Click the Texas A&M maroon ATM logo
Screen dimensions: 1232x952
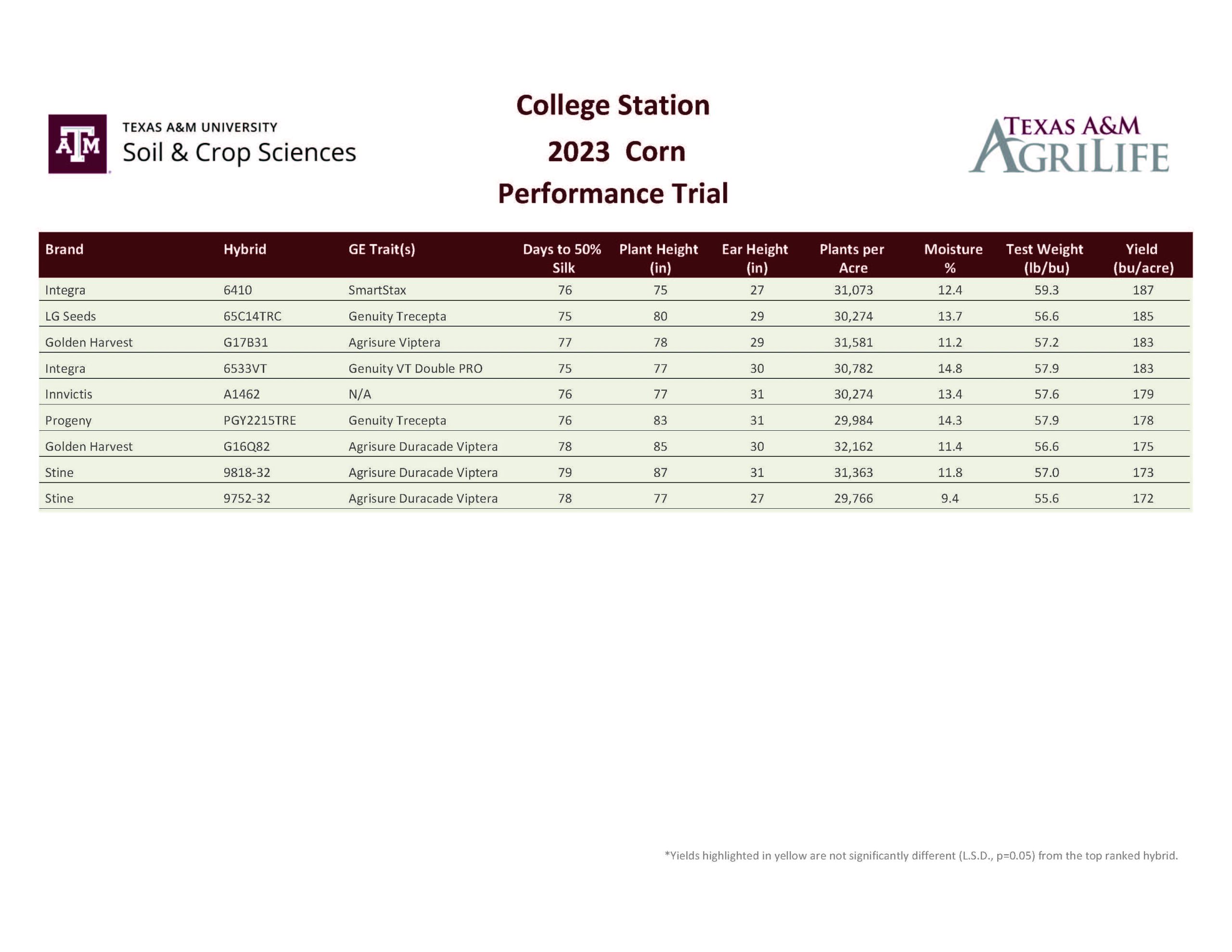pyautogui.click(x=78, y=144)
